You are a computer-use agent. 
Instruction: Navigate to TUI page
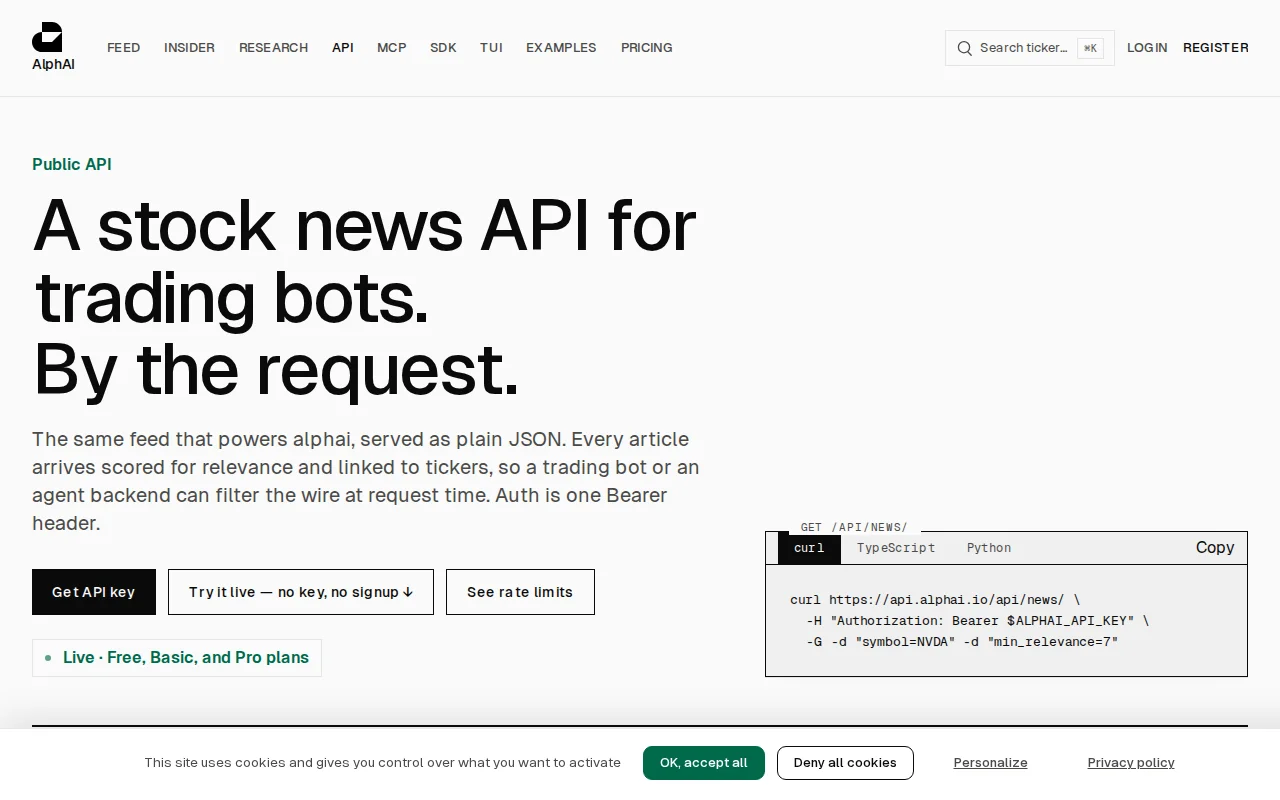pyautogui.click(x=491, y=48)
